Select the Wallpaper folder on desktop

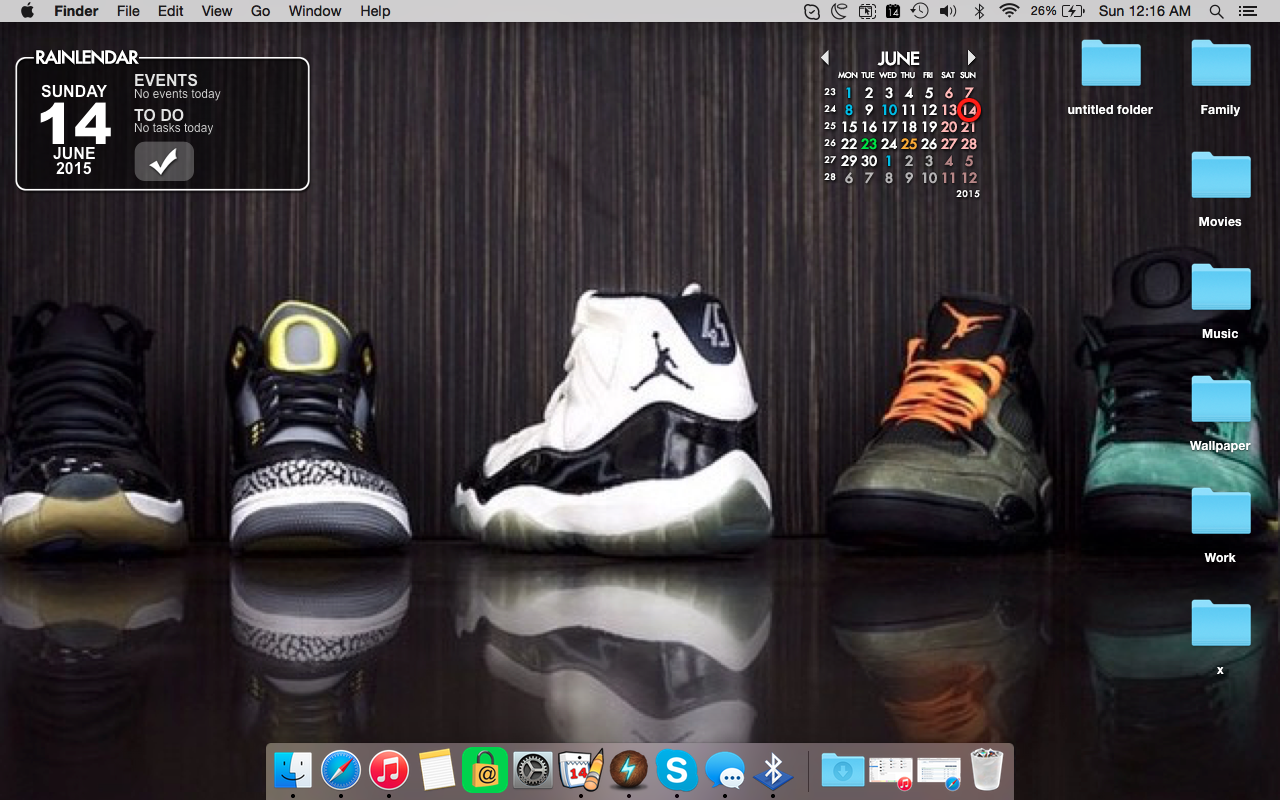click(1220, 414)
